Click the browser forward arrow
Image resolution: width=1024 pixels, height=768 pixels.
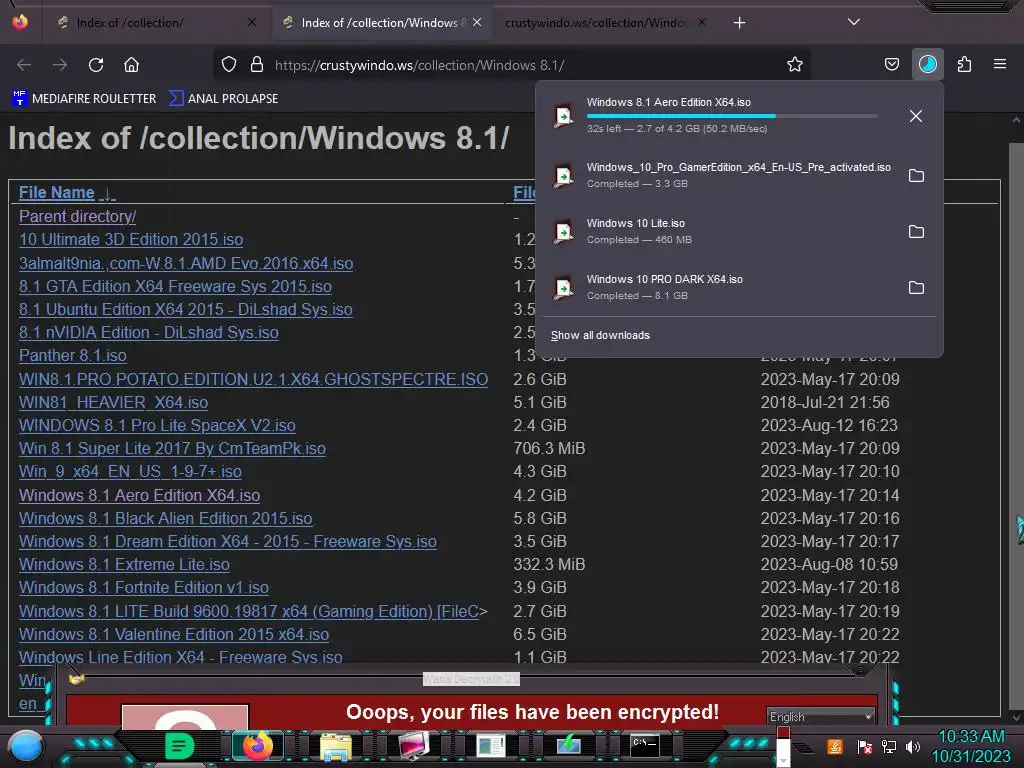[60, 65]
